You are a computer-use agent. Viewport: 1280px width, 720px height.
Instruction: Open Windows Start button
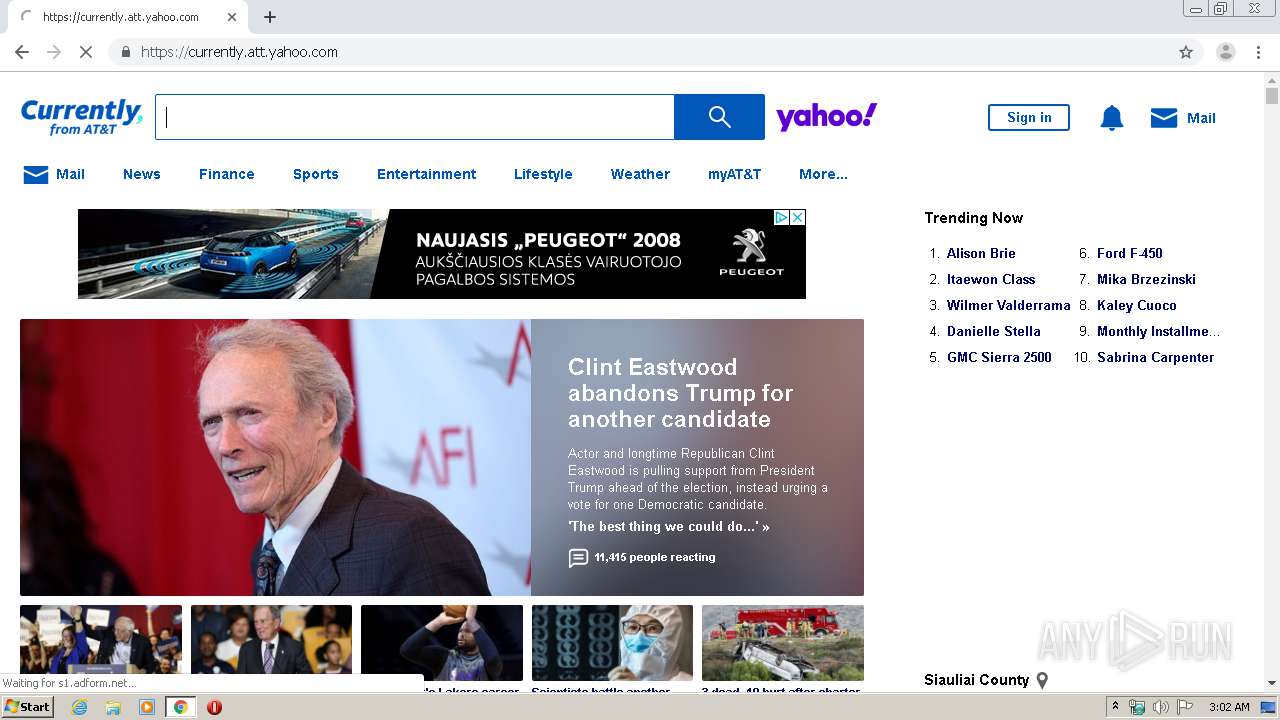[x=27, y=707]
